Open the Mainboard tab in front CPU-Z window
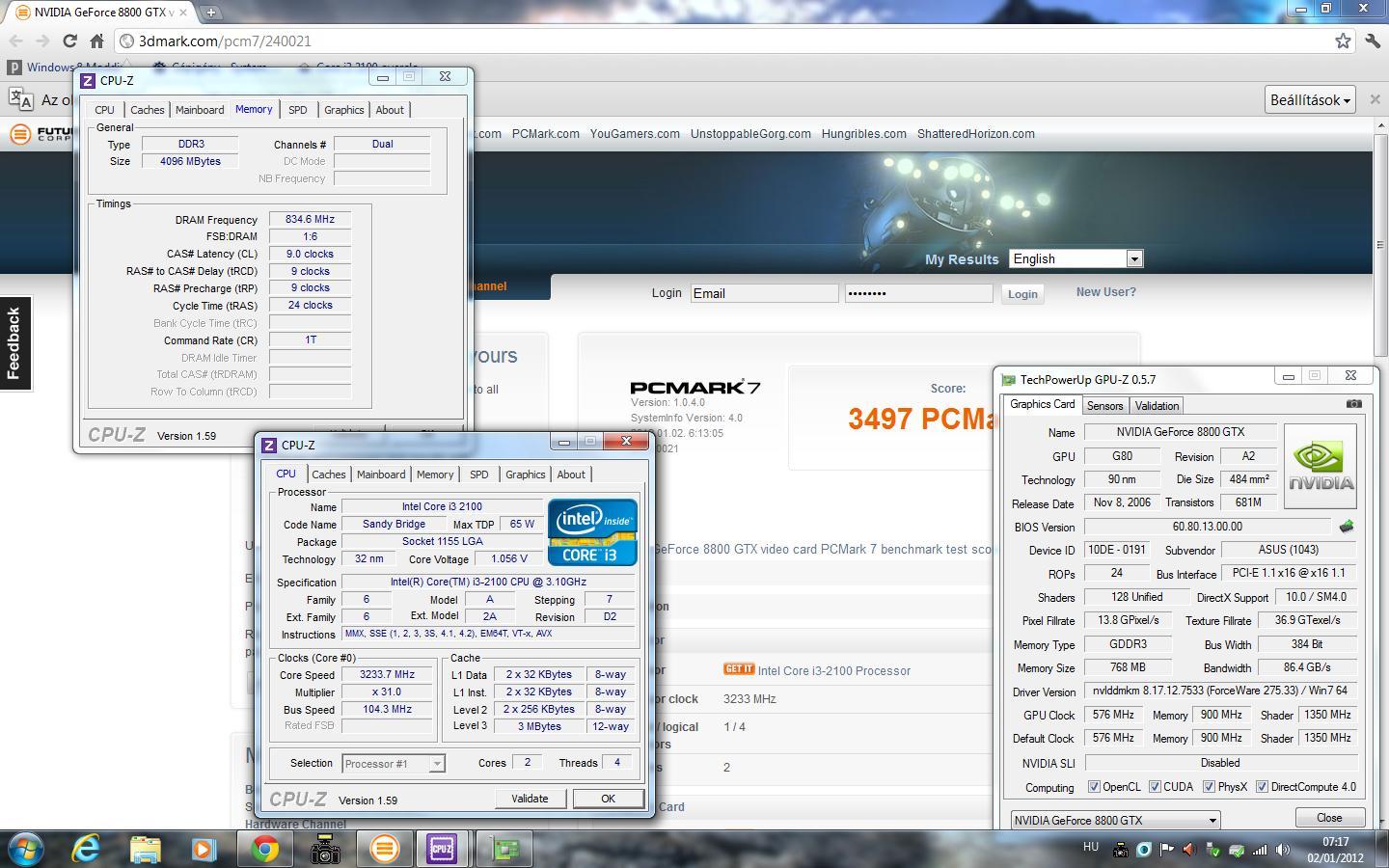 pos(381,474)
